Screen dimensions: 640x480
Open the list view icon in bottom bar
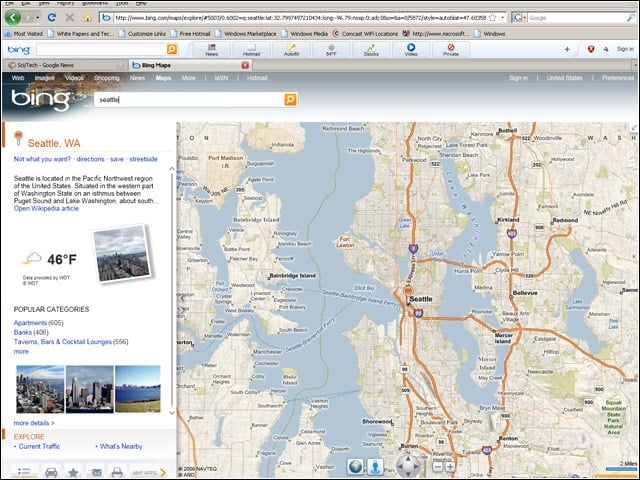click(x=24, y=472)
